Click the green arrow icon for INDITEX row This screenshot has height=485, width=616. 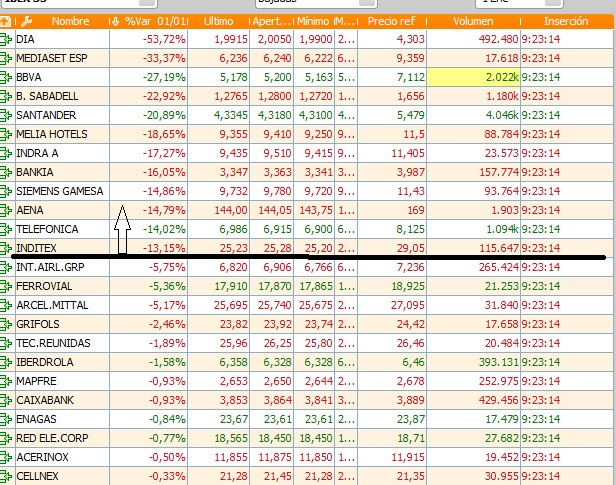click(x=6, y=248)
